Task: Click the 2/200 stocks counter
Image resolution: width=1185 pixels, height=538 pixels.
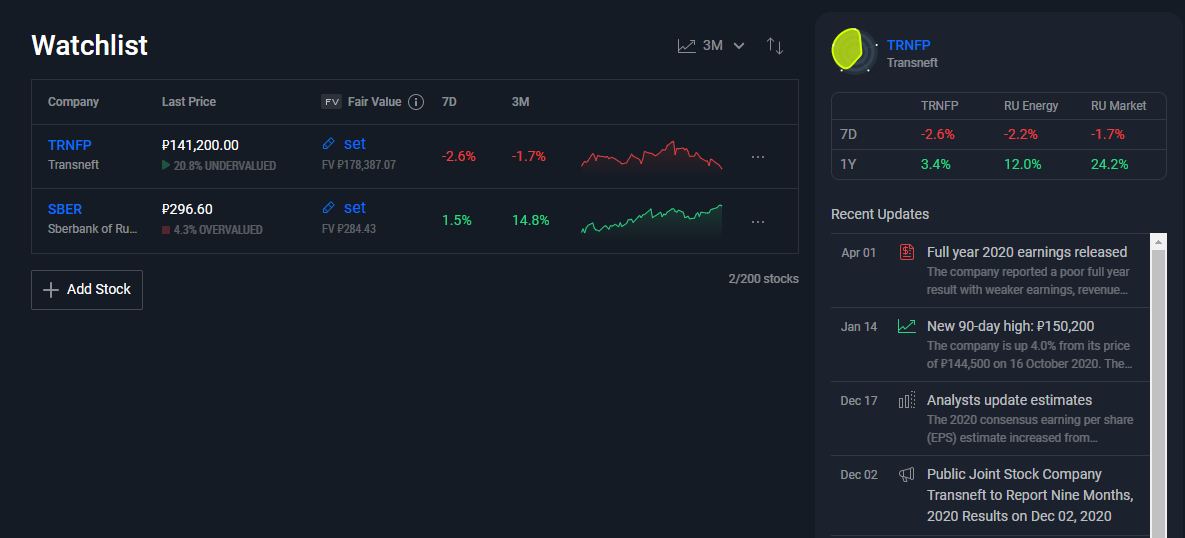Action: (x=763, y=279)
